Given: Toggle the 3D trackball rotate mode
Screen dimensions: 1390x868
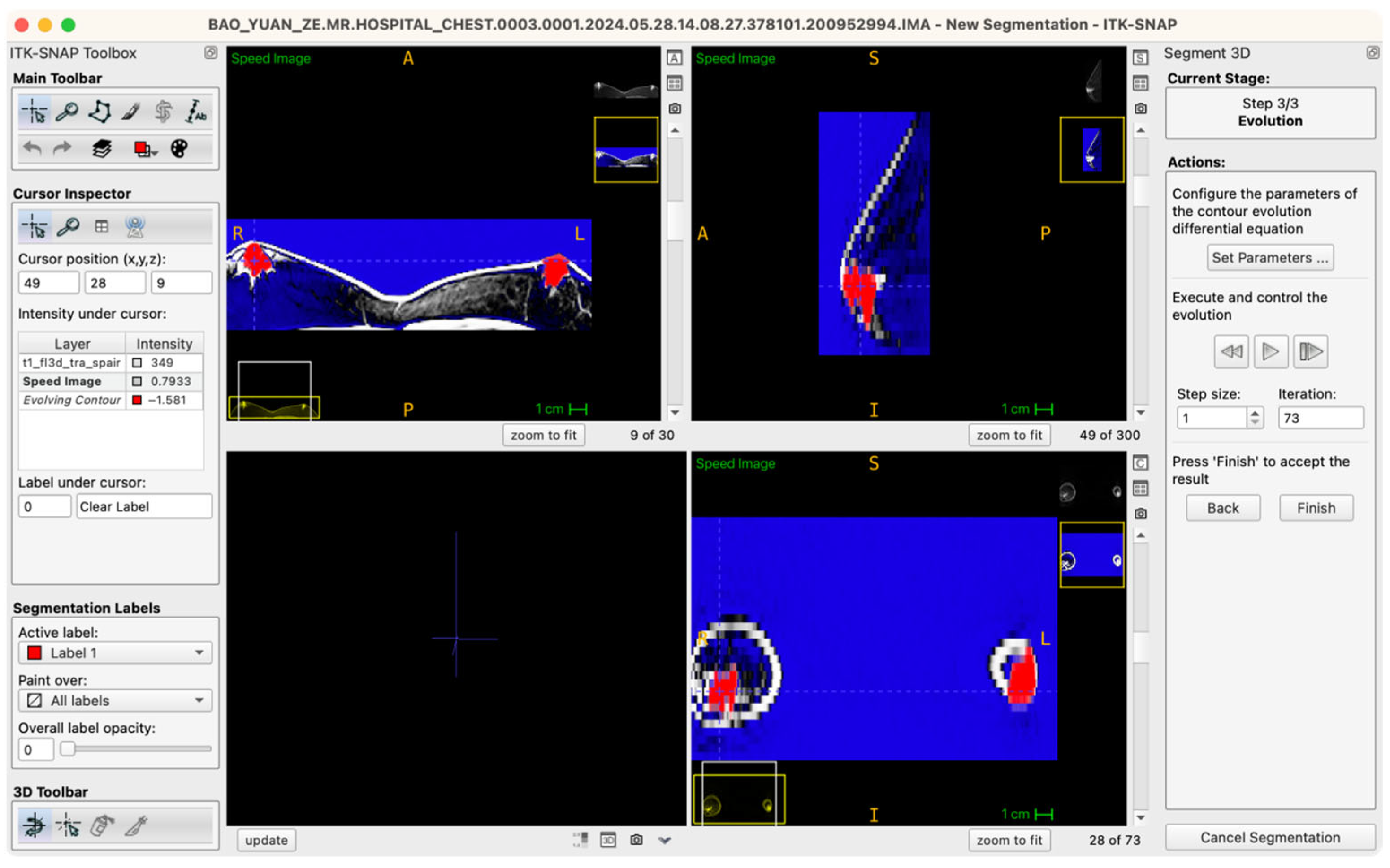Looking at the screenshot, I should (x=35, y=825).
